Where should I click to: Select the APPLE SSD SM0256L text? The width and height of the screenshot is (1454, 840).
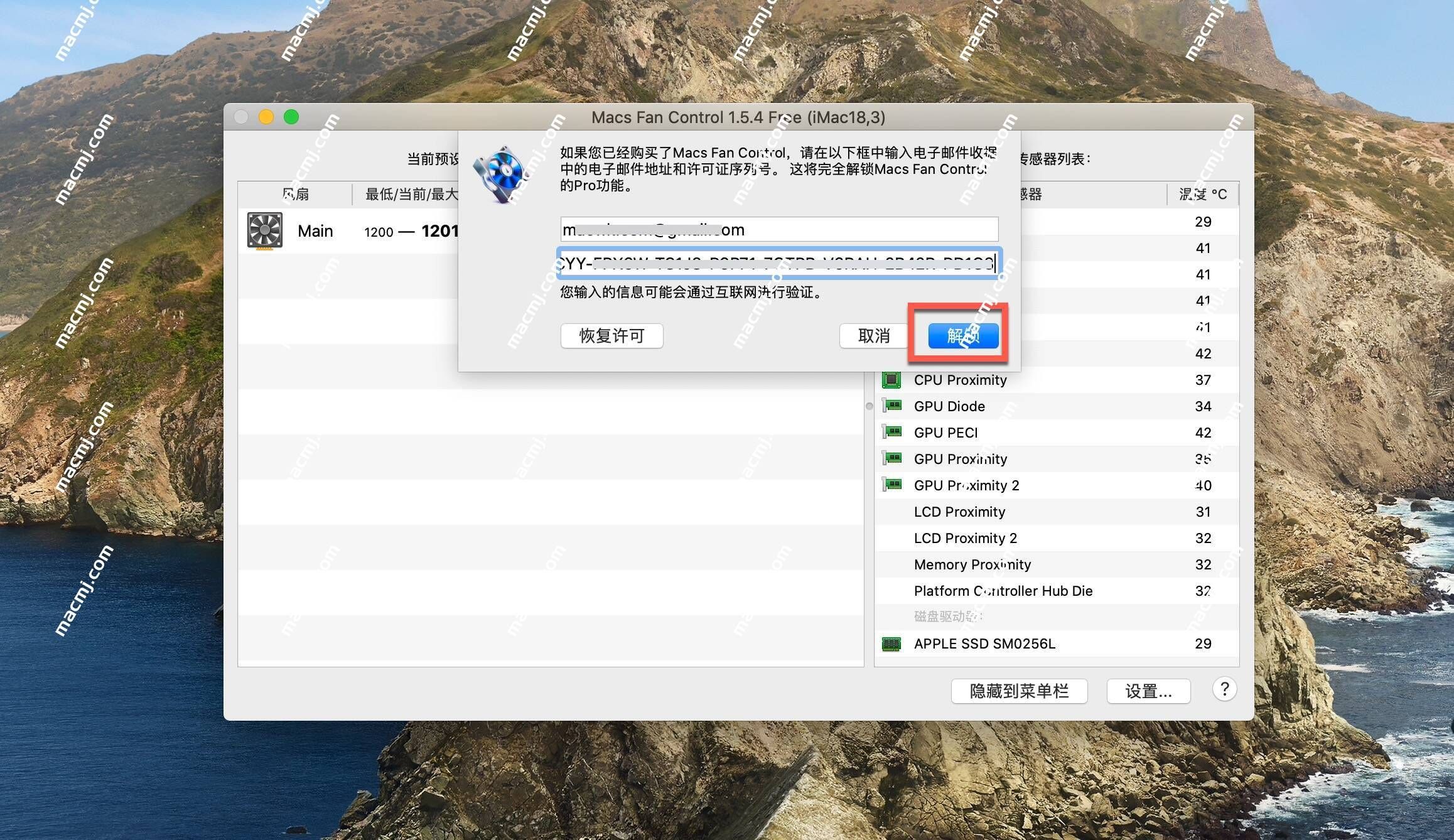984,643
